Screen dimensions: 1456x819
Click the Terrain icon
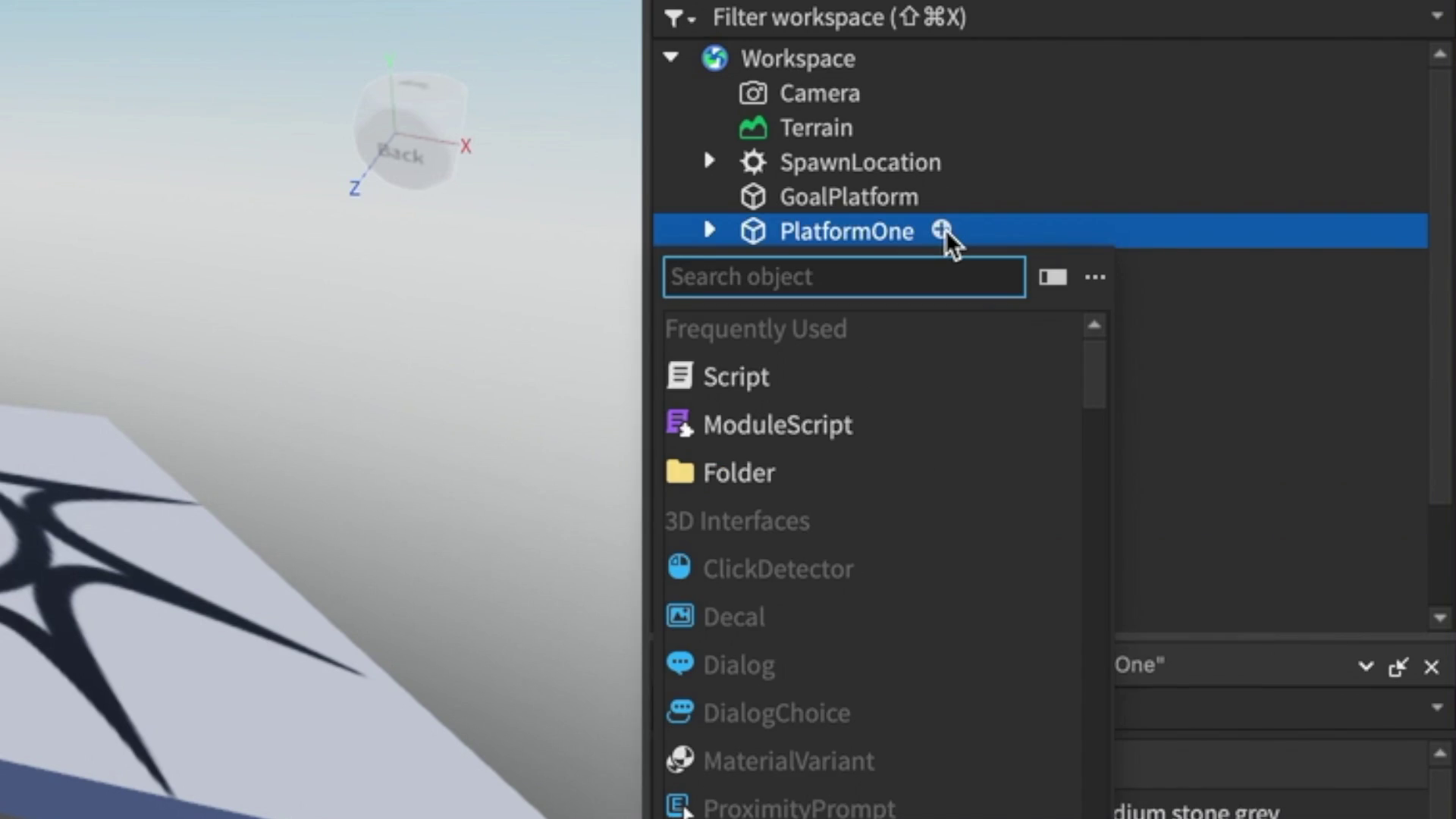click(753, 127)
